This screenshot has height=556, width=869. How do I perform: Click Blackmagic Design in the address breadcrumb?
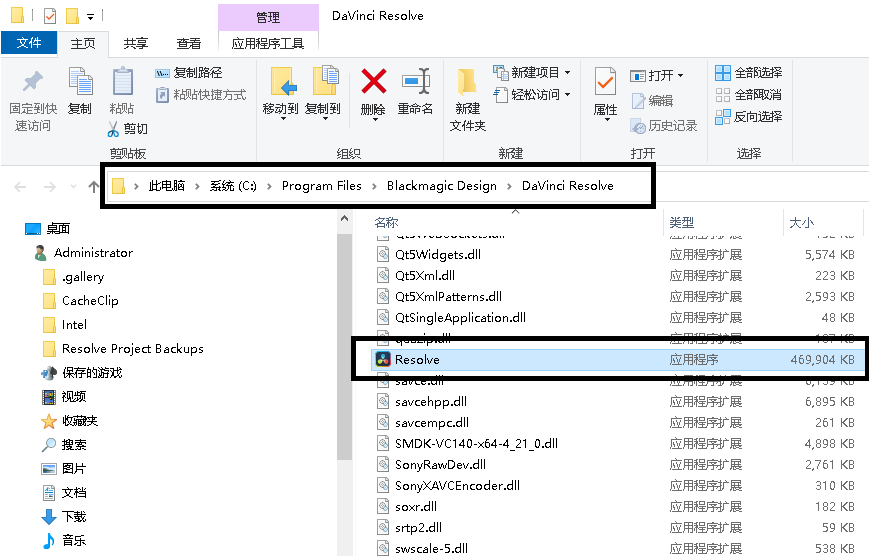click(442, 186)
